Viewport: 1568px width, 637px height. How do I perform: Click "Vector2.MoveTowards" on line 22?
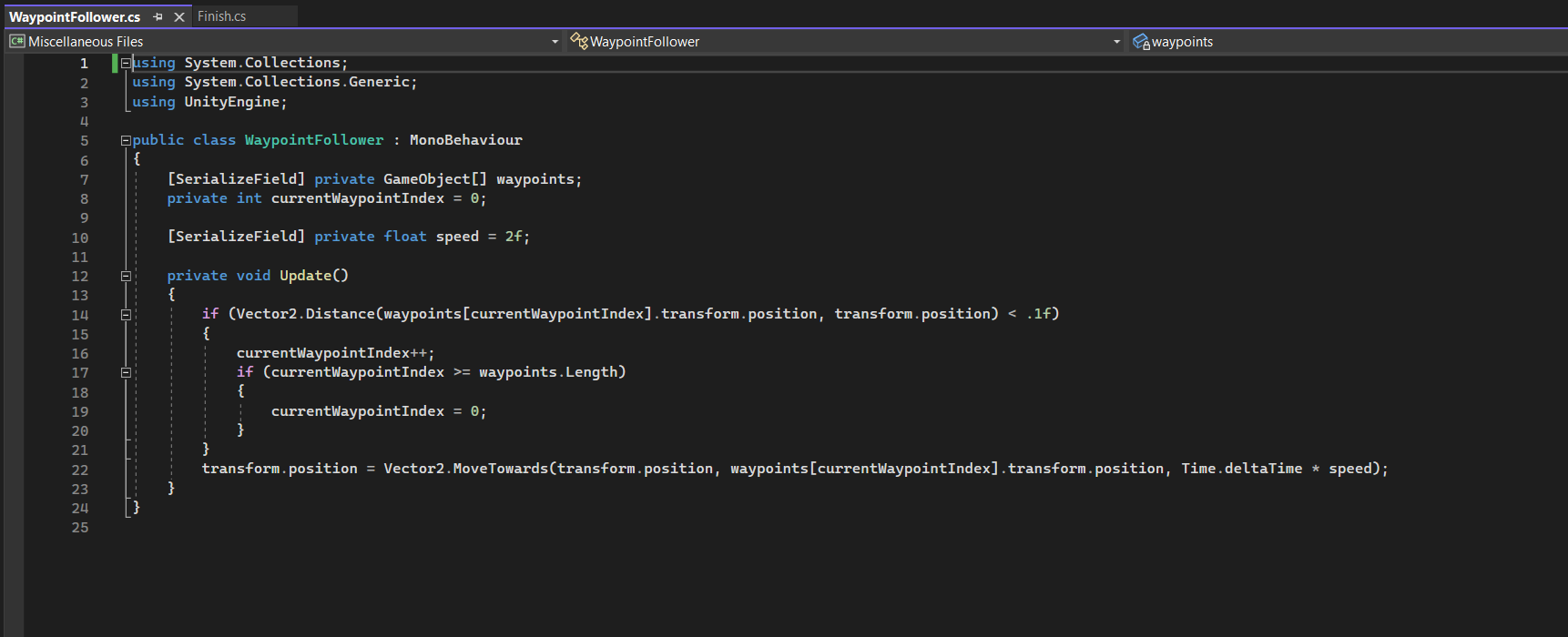(x=466, y=469)
